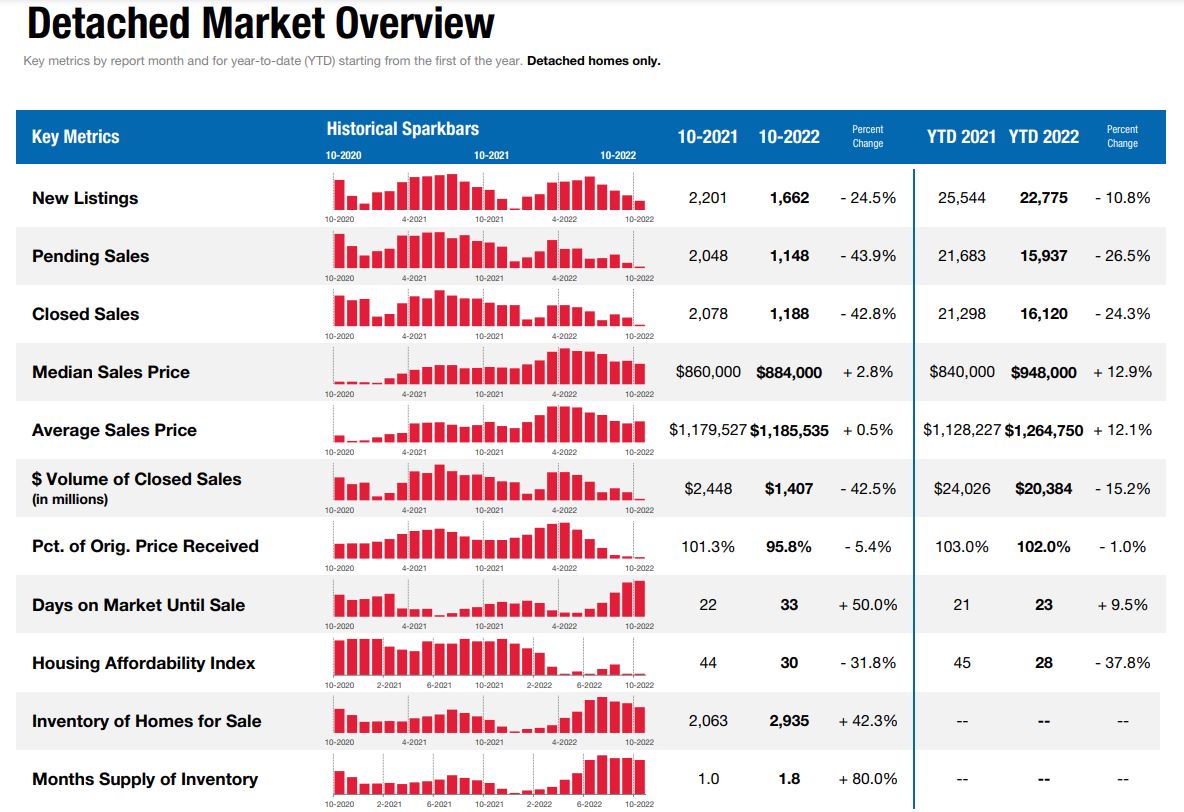Image resolution: width=1184 pixels, height=812 pixels.
Task: Select the +80.0% percent change value
Action: [x=870, y=777]
